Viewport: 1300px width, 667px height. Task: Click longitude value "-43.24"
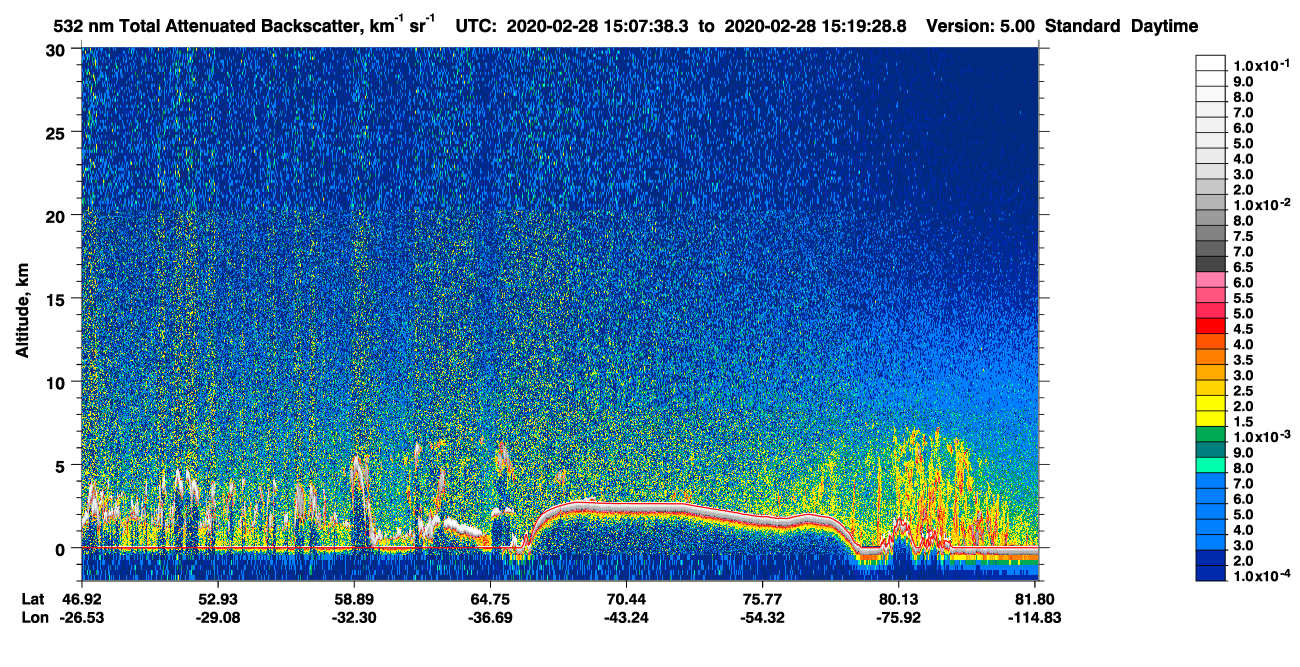point(626,617)
